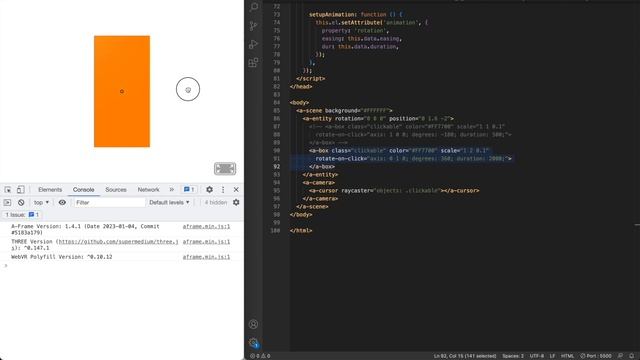Click the a-cursor raycaster code line
Screen dimensions: 640x360
pos(394,191)
